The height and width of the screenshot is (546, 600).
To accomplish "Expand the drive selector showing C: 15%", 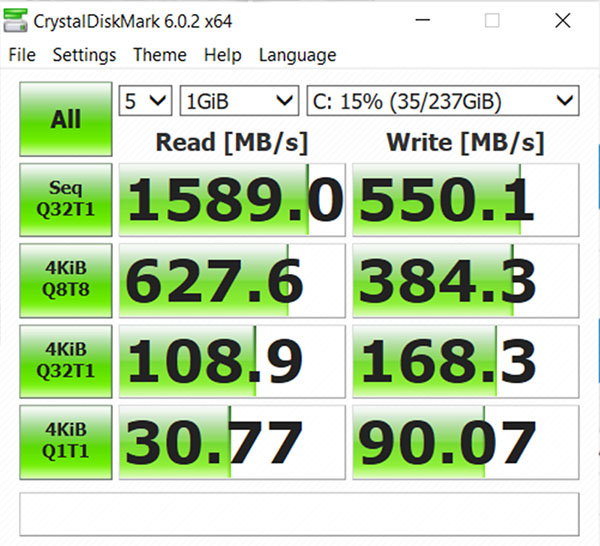I will tap(443, 101).
